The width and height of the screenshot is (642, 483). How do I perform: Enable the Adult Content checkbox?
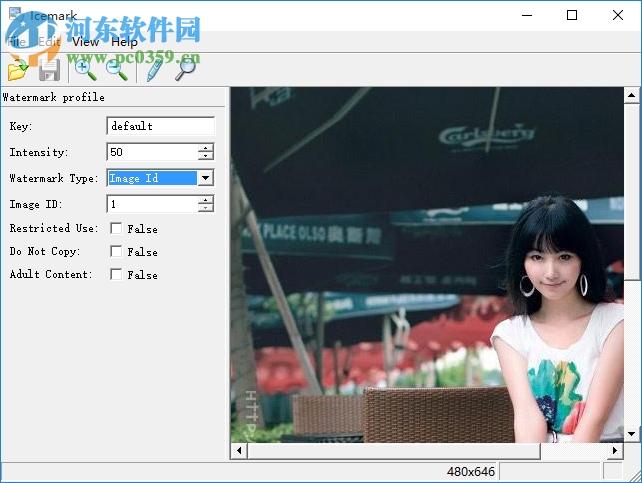(x=116, y=274)
